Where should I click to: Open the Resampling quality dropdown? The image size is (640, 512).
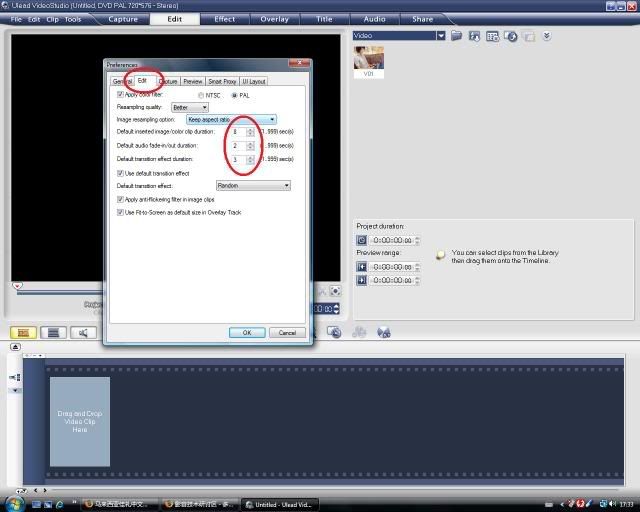pyautogui.click(x=190, y=107)
